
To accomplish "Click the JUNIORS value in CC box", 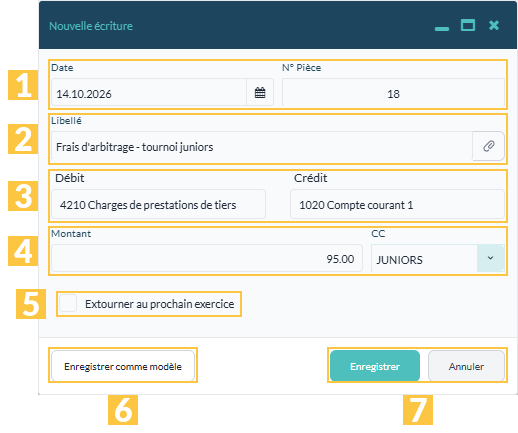I will pyautogui.click(x=399, y=260).
